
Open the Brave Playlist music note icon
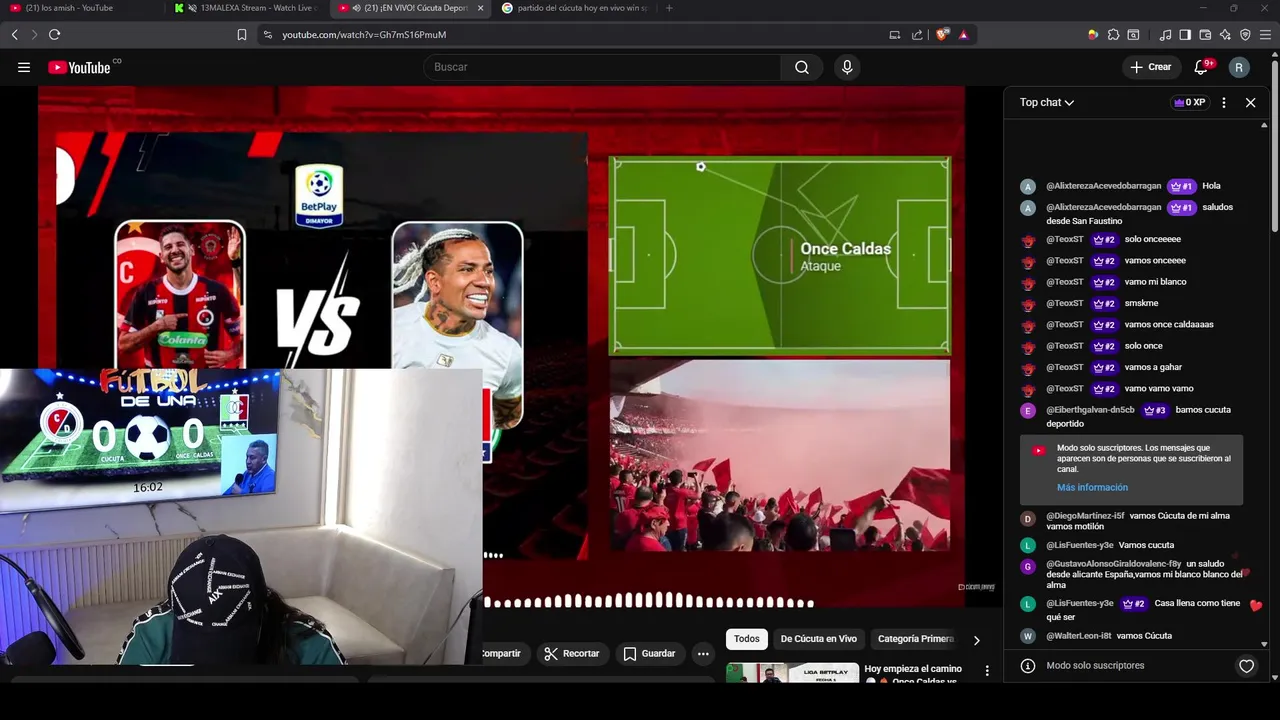(x=1165, y=34)
